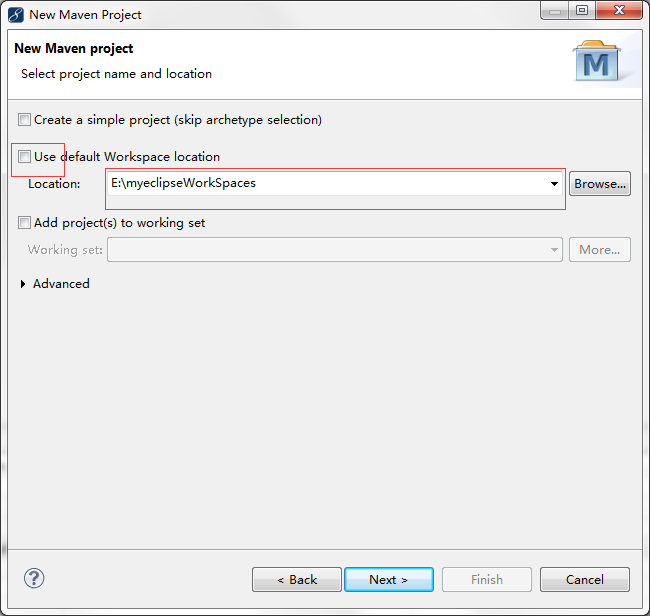
Task: Click the Finish button
Action: tap(487, 580)
